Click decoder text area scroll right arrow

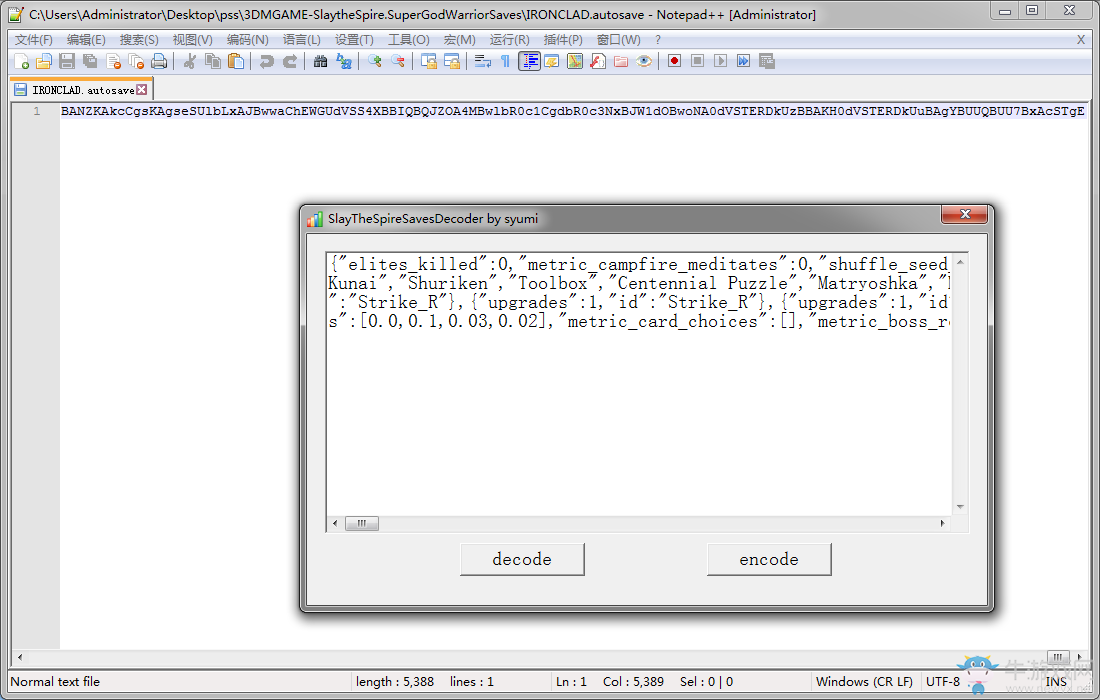[942, 523]
